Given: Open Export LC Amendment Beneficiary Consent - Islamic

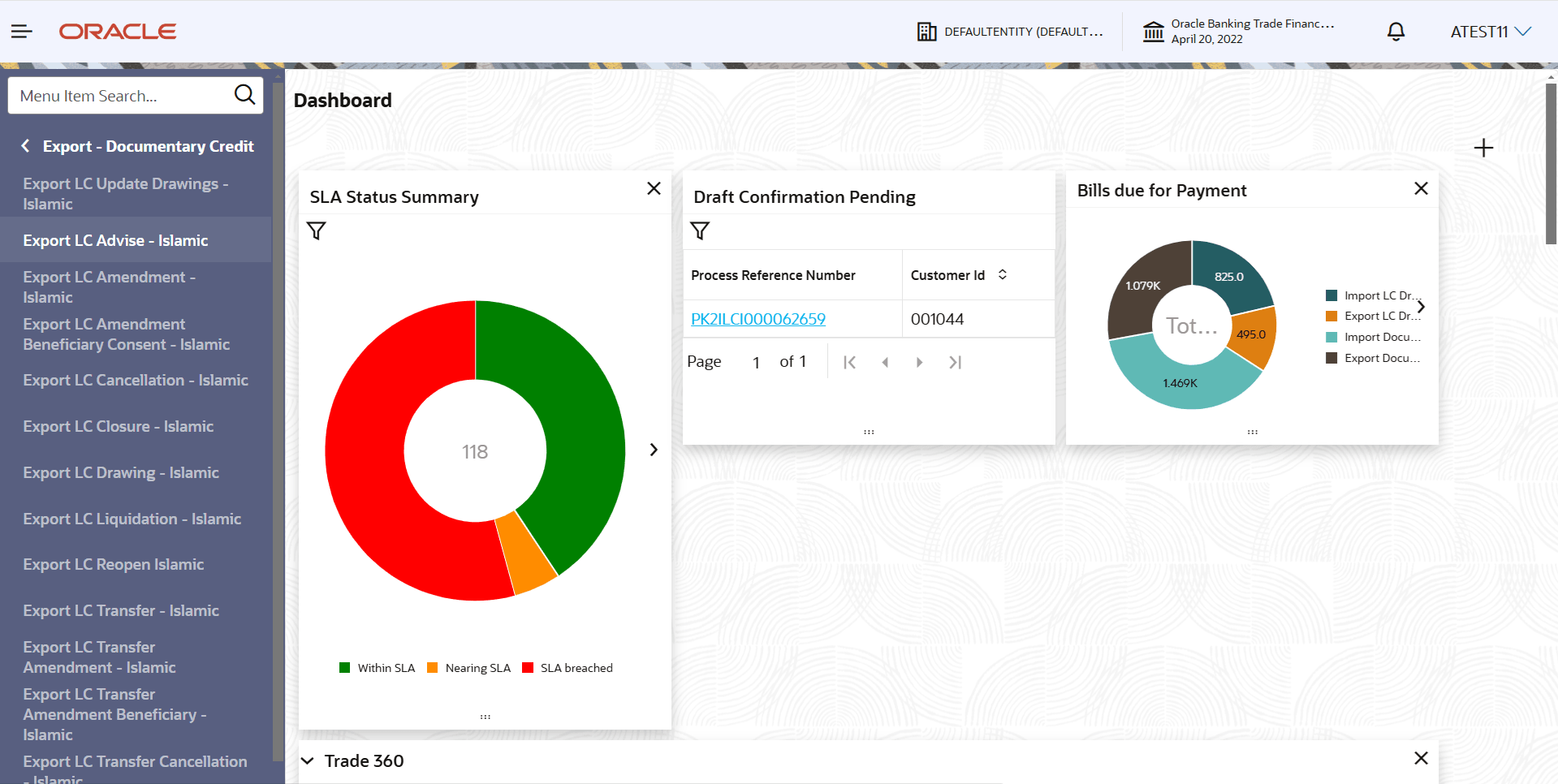Looking at the screenshot, I should coord(136,334).
